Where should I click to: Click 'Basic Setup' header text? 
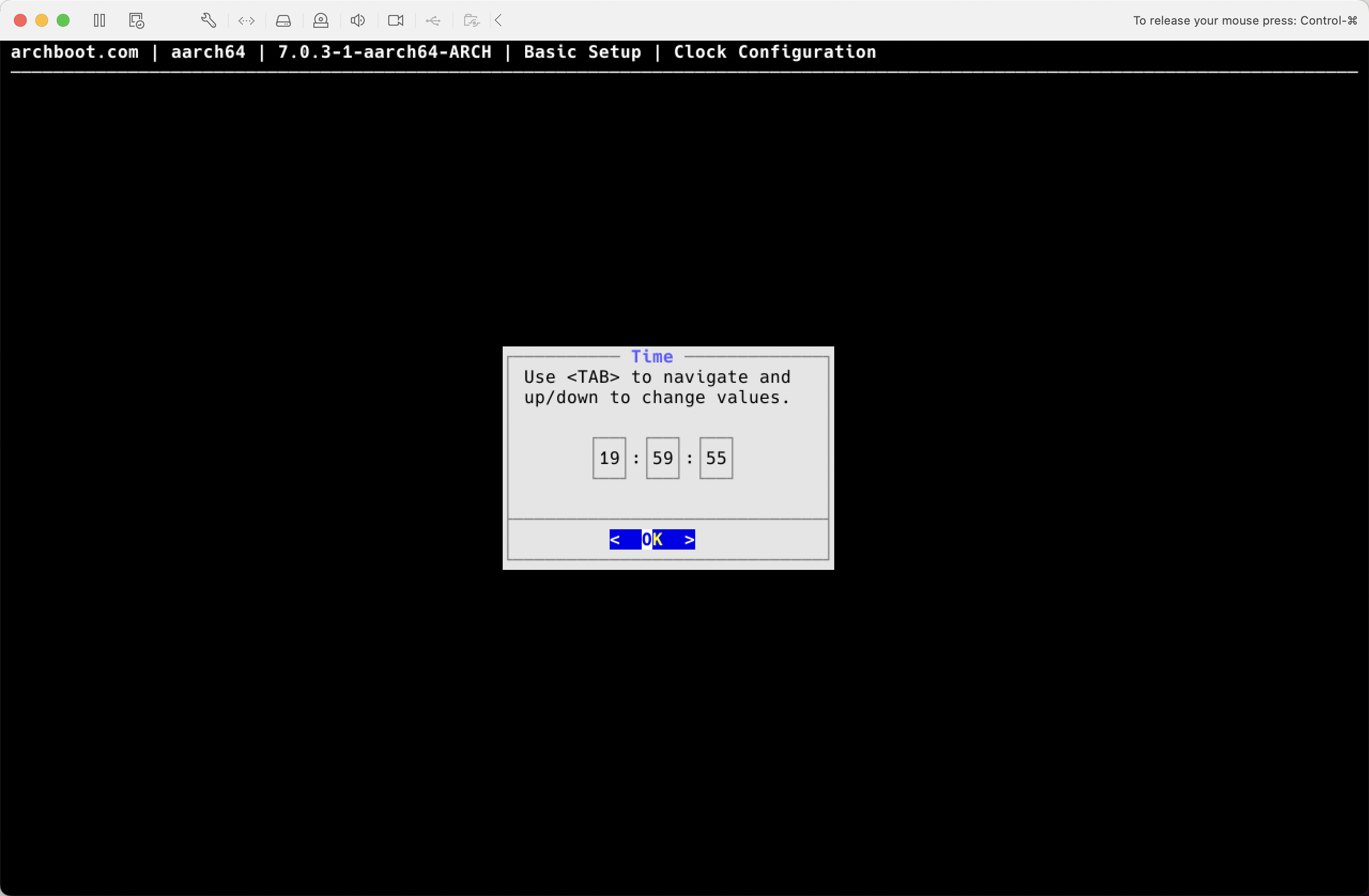pyautogui.click(x=582, y=52)
